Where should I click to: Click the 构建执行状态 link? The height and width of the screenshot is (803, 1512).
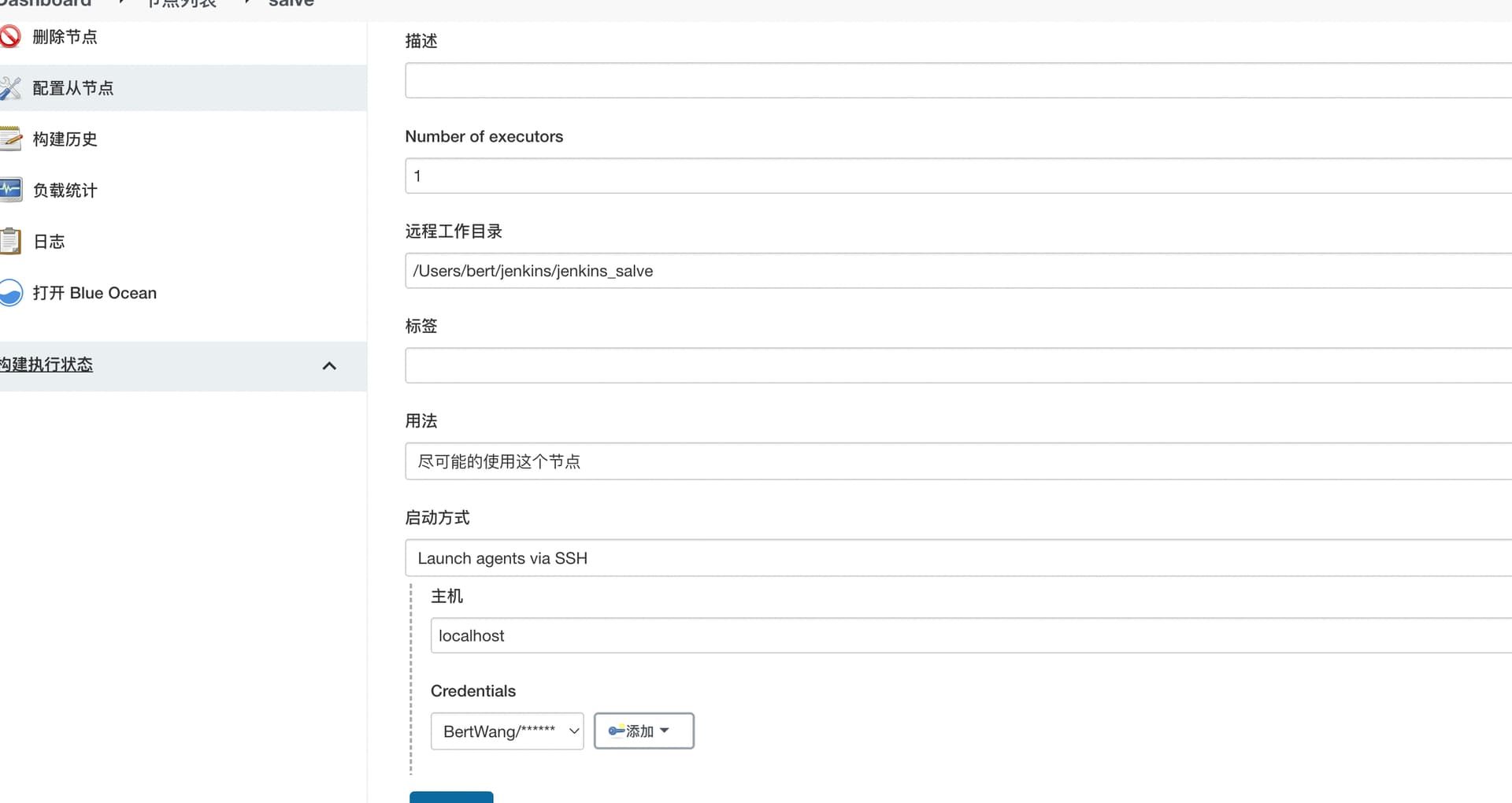[46, 364]
